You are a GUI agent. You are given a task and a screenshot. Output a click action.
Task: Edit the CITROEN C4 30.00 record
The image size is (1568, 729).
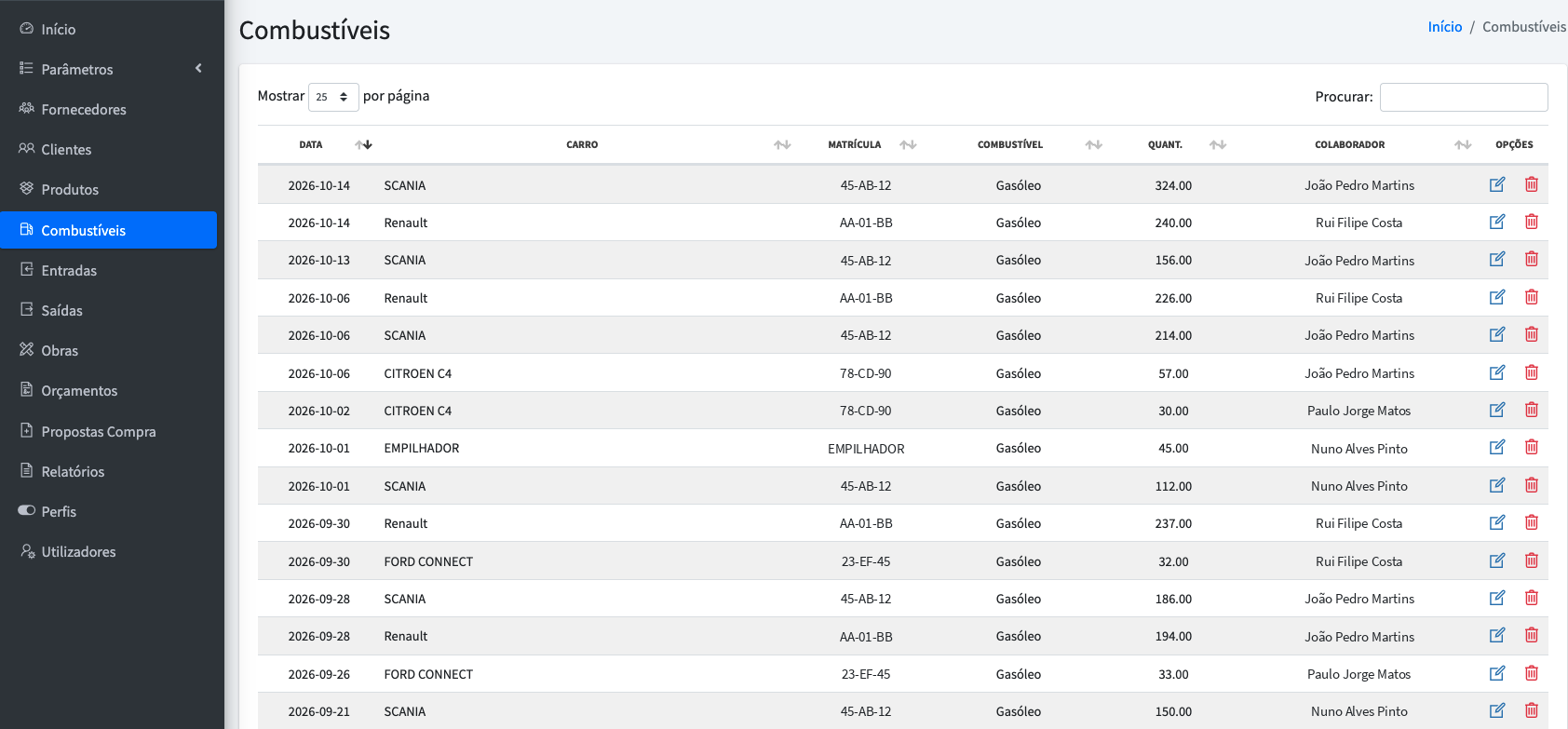point(1497,410)
